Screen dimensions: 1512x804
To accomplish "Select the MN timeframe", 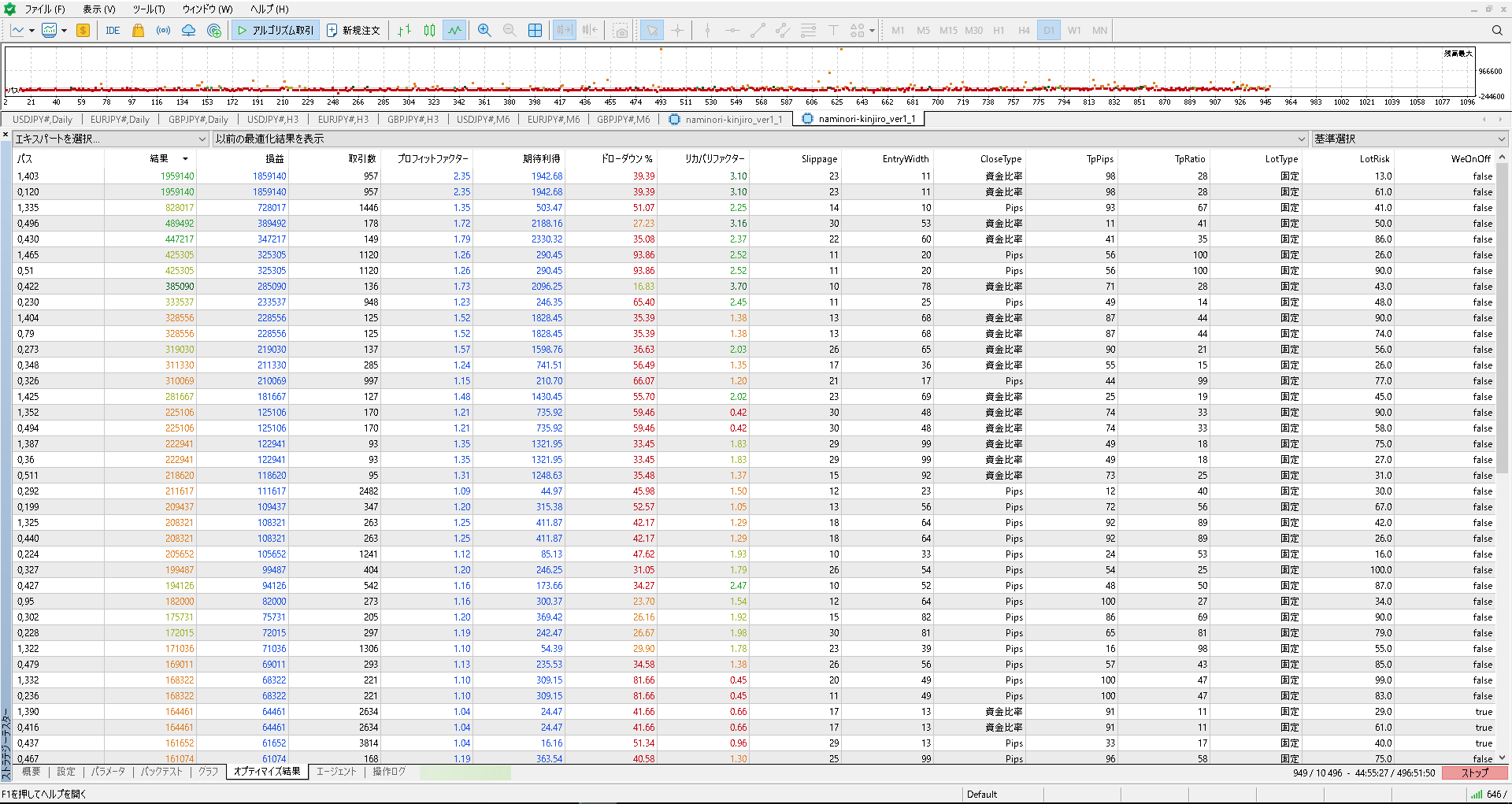I will click(1099, 31).
